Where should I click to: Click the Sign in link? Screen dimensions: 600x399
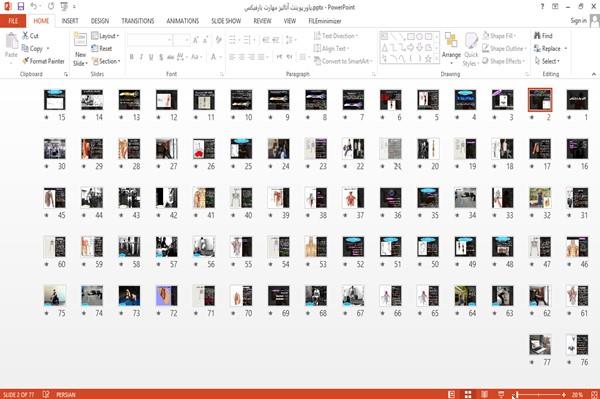(x=578, y=21)
